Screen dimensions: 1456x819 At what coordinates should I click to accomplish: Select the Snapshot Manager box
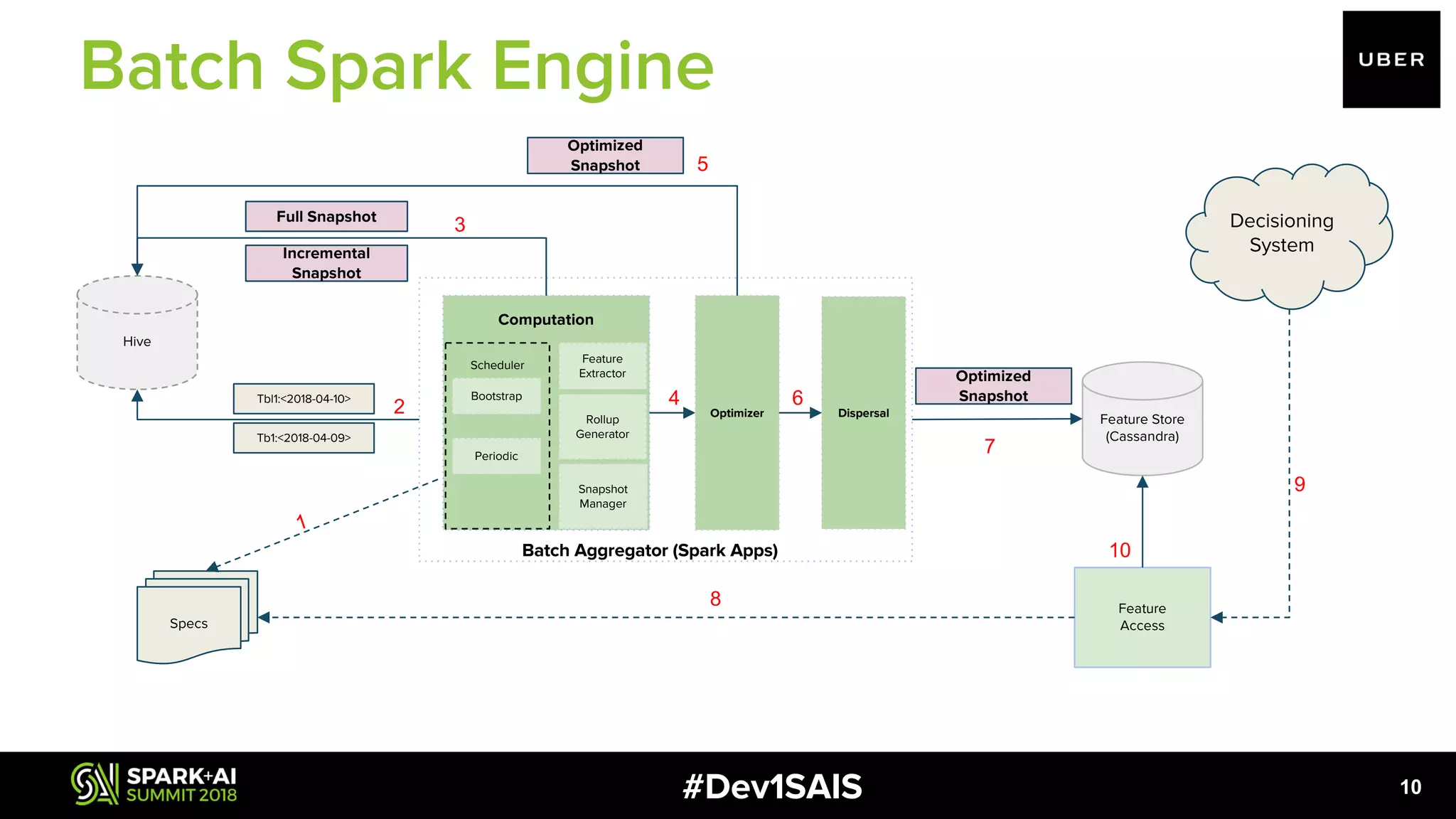click(x=602, y=496)
